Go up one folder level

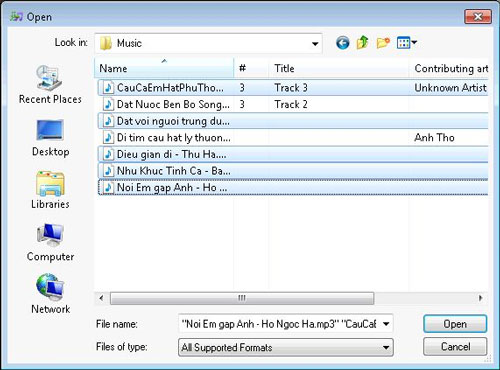(363, 43)
